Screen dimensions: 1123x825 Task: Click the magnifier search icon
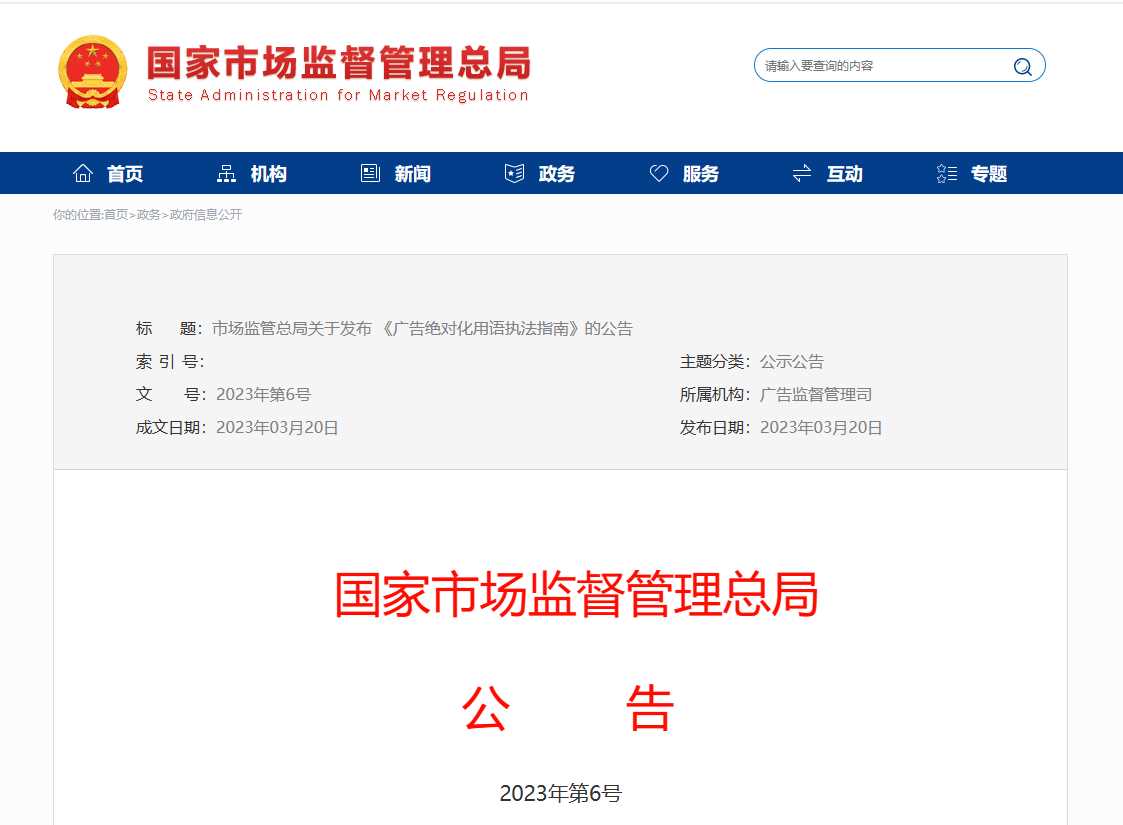[x=1023, y=67]
